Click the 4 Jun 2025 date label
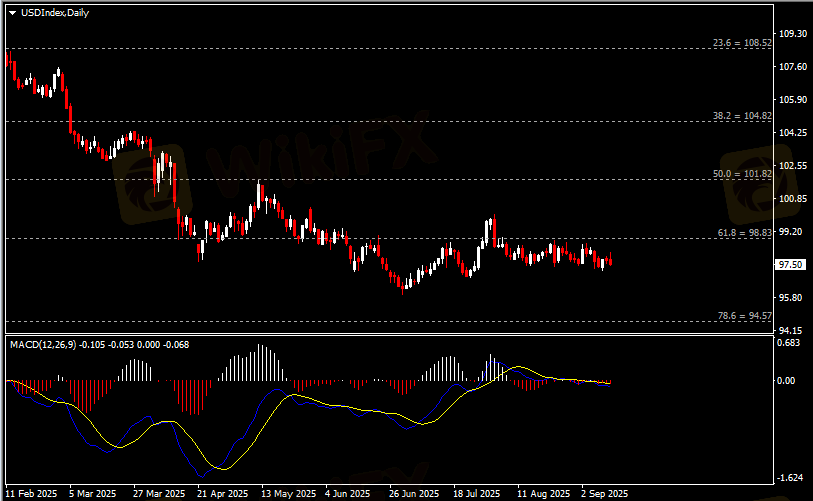Image resolution: width=813 pixels, height=501 pixels. tap(347, 494)
